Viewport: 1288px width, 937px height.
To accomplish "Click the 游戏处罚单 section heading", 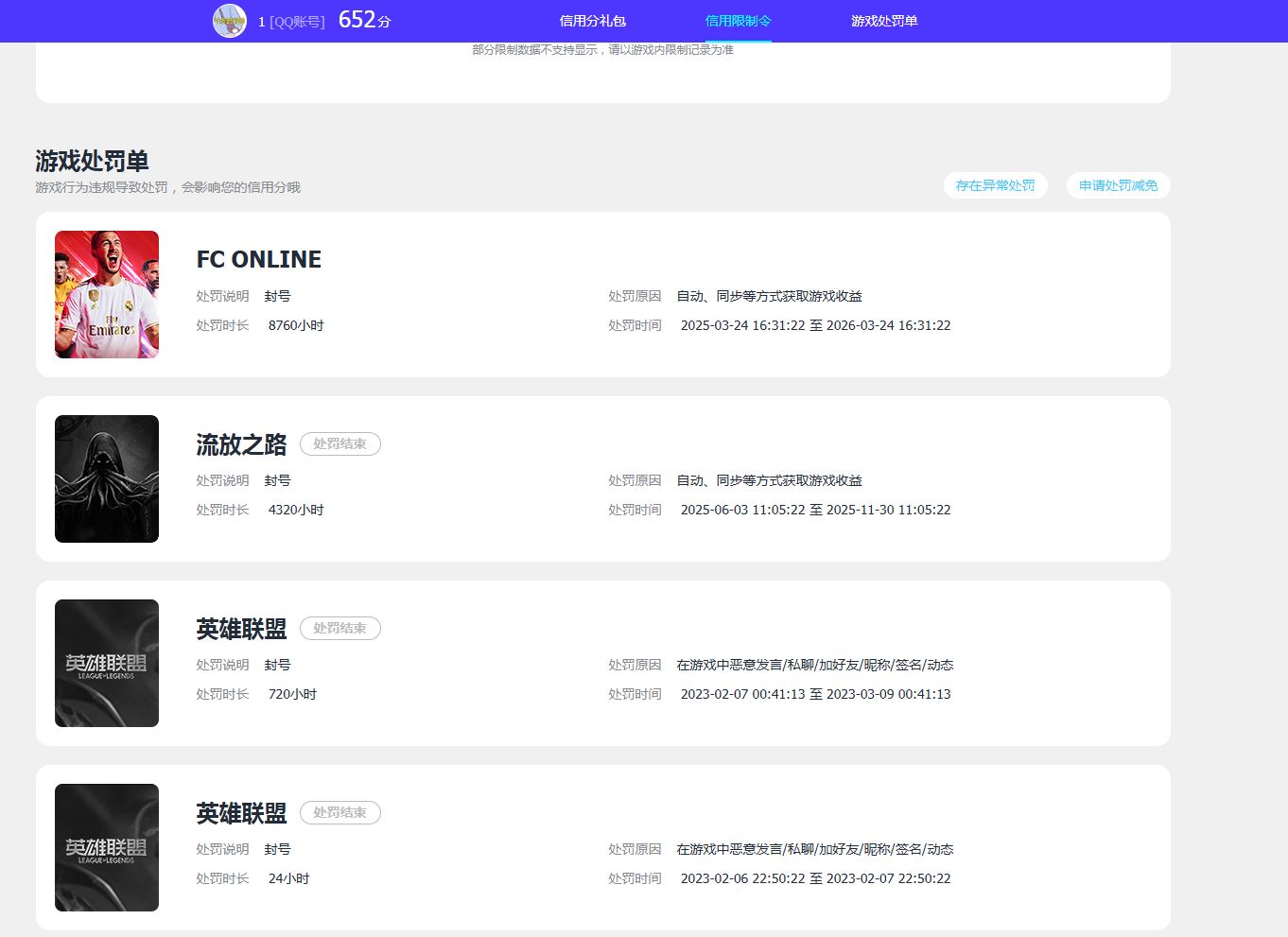I will 92,161.
